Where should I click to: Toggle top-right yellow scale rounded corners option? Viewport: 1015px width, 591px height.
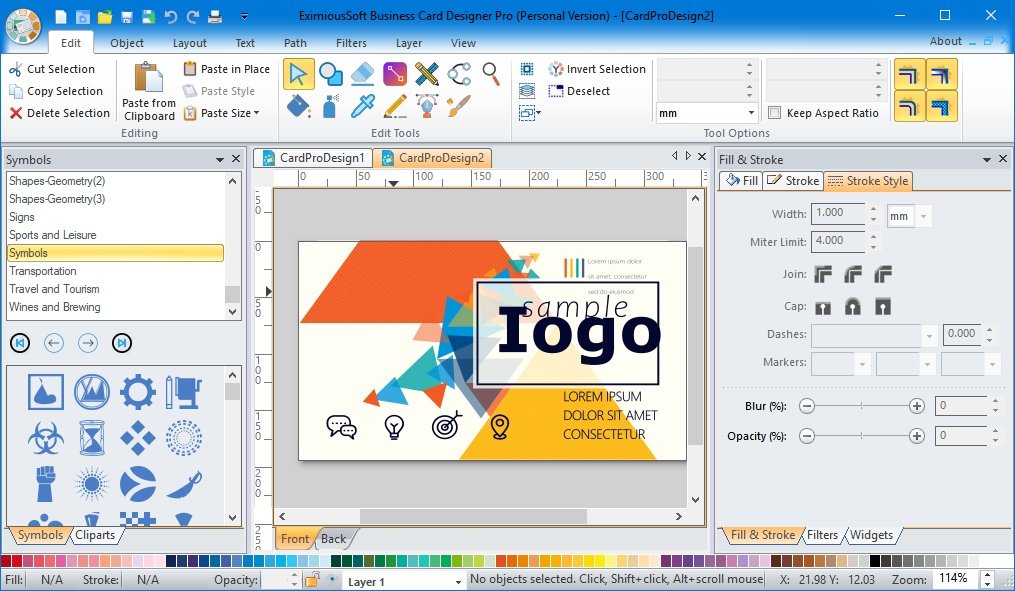click(x=942, y=74)
